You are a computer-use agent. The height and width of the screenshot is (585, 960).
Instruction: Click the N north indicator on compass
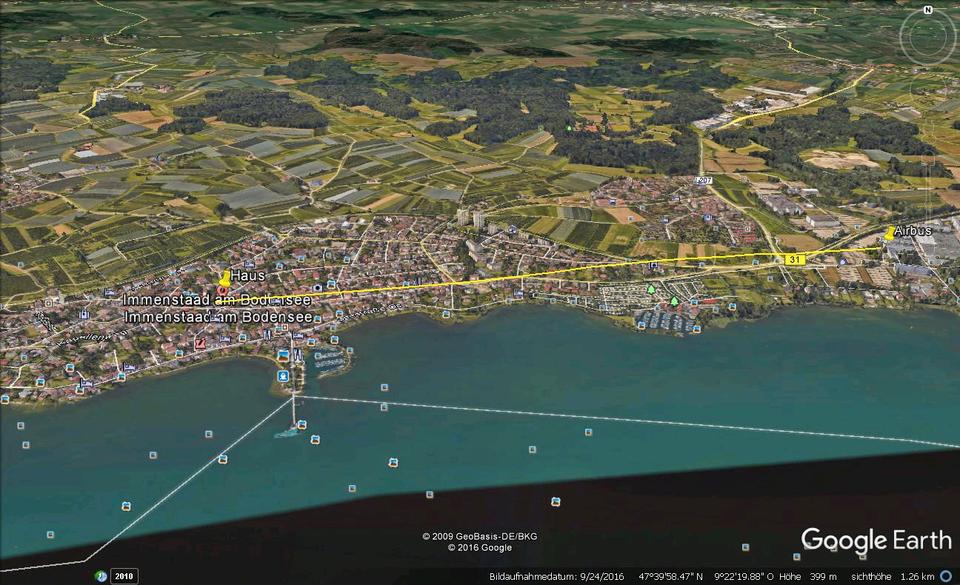pos(927,10)
